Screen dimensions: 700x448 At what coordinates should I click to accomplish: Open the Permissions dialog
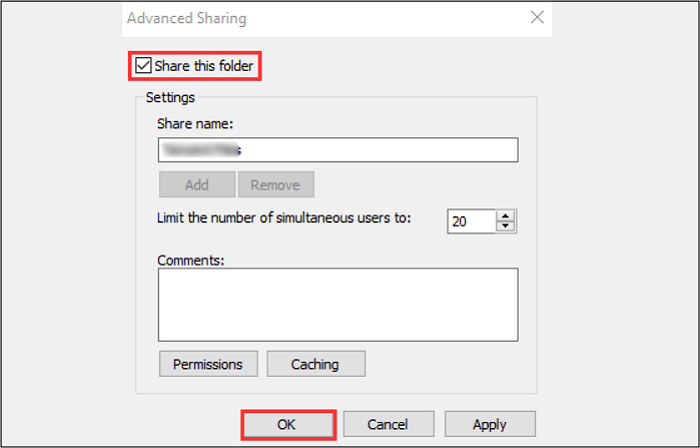[208, 364]
